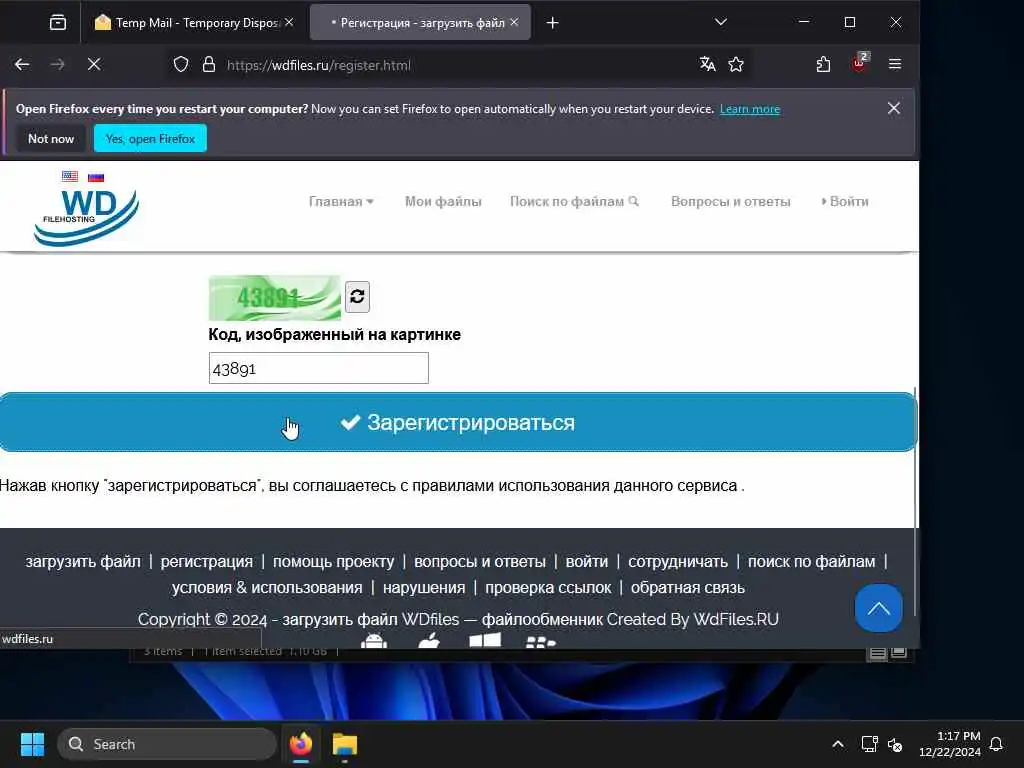
Task: Open the Learn more link
Action: [x=750, y=109]
